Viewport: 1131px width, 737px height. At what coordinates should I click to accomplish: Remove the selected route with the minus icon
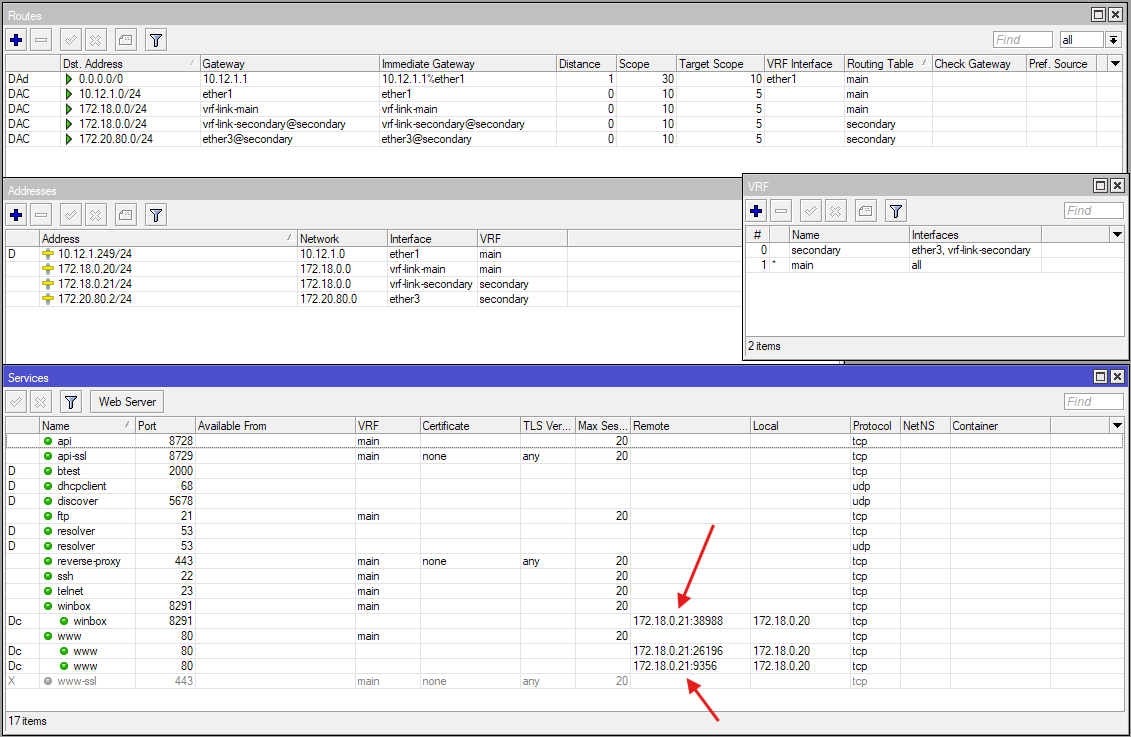(x=42, y=40)
